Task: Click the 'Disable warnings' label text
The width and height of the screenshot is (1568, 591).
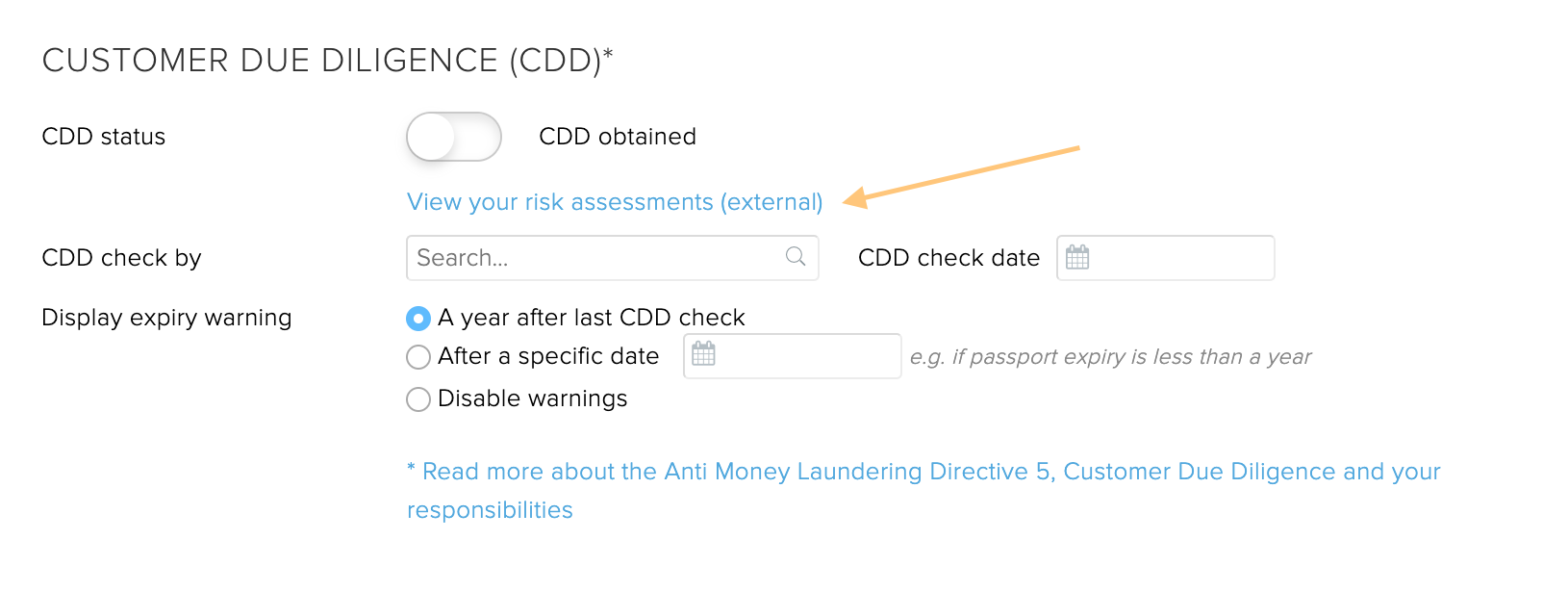Action: [x=533, y=398]
